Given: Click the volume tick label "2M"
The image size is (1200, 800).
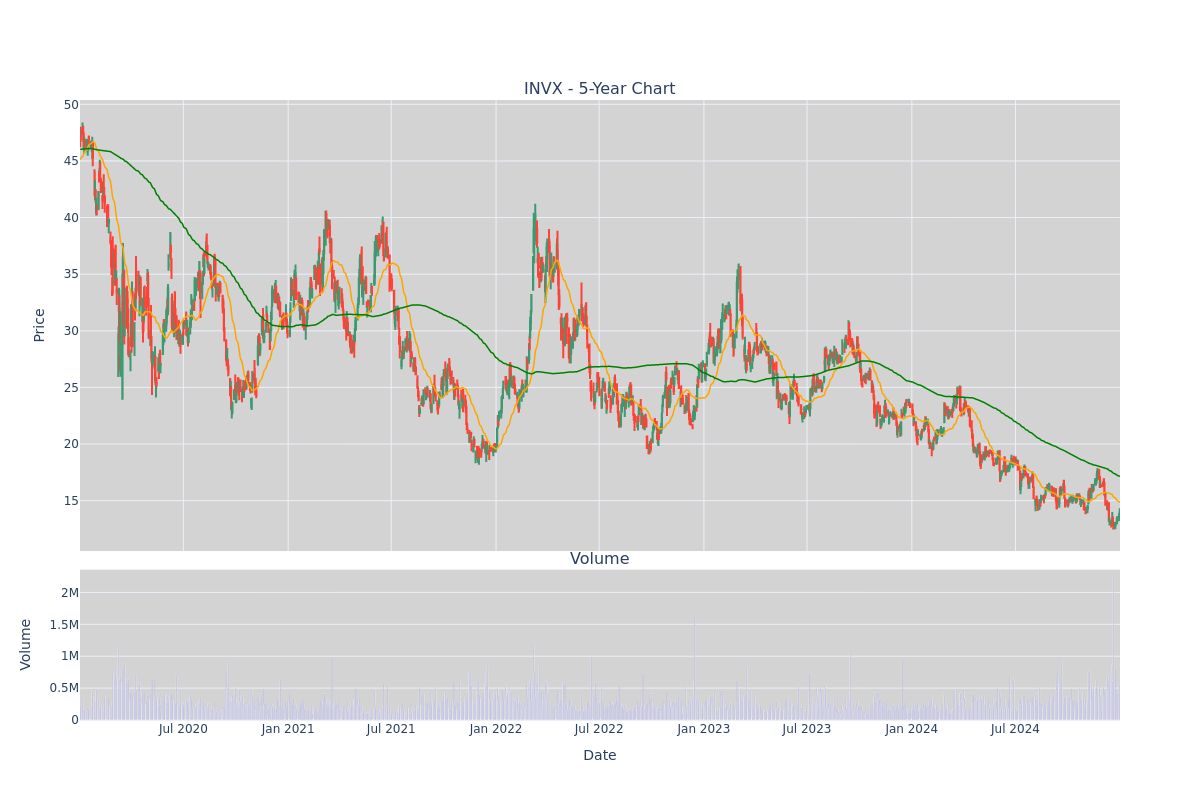Looking at the screenshot, I should (70, 593).
